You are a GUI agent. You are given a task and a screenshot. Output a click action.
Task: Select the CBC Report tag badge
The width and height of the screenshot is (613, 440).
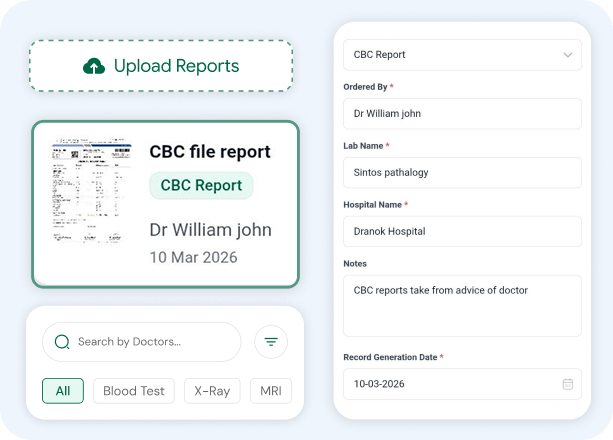[x=201, y=185]
